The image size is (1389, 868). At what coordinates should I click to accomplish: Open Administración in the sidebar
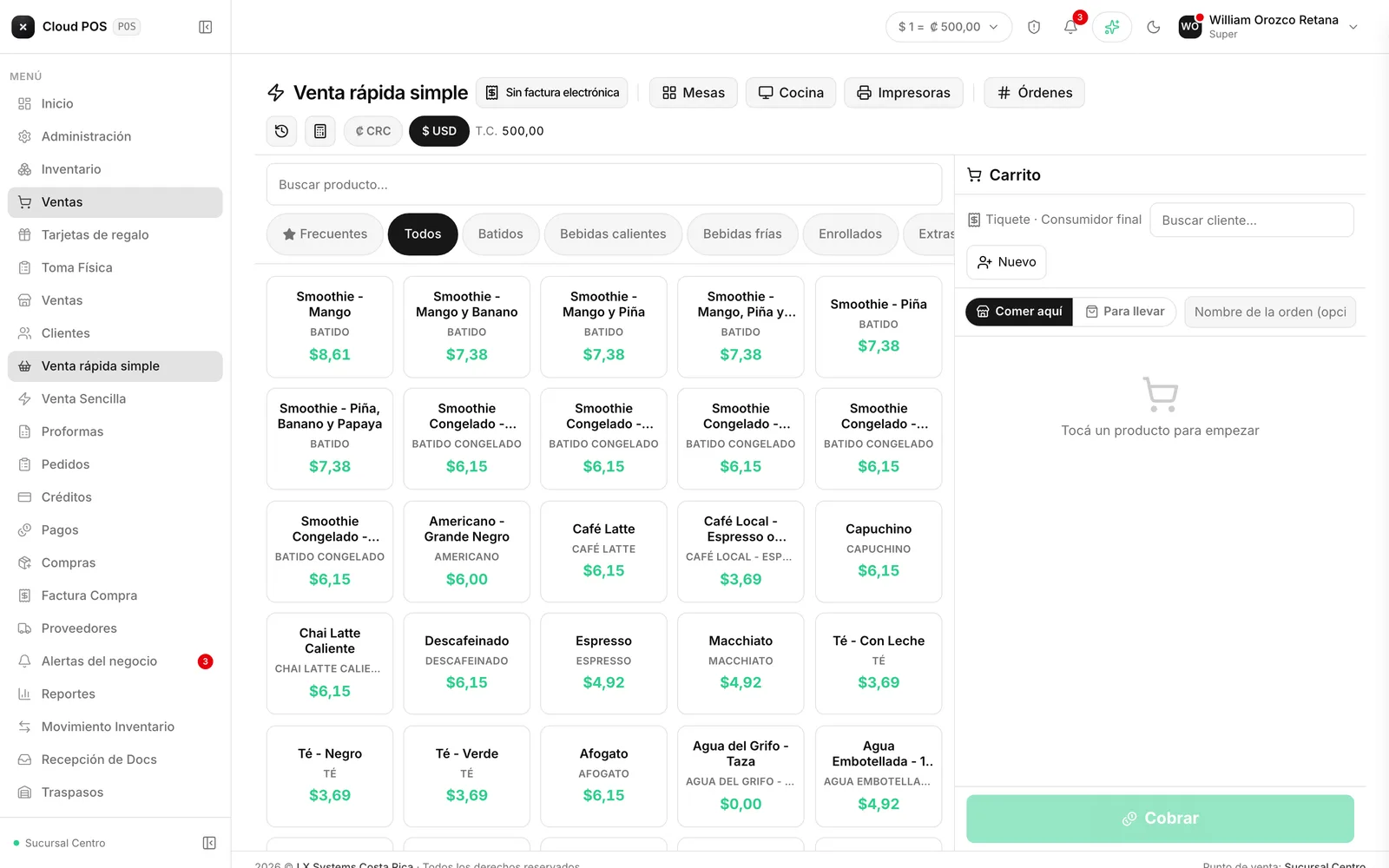[115, 136]
